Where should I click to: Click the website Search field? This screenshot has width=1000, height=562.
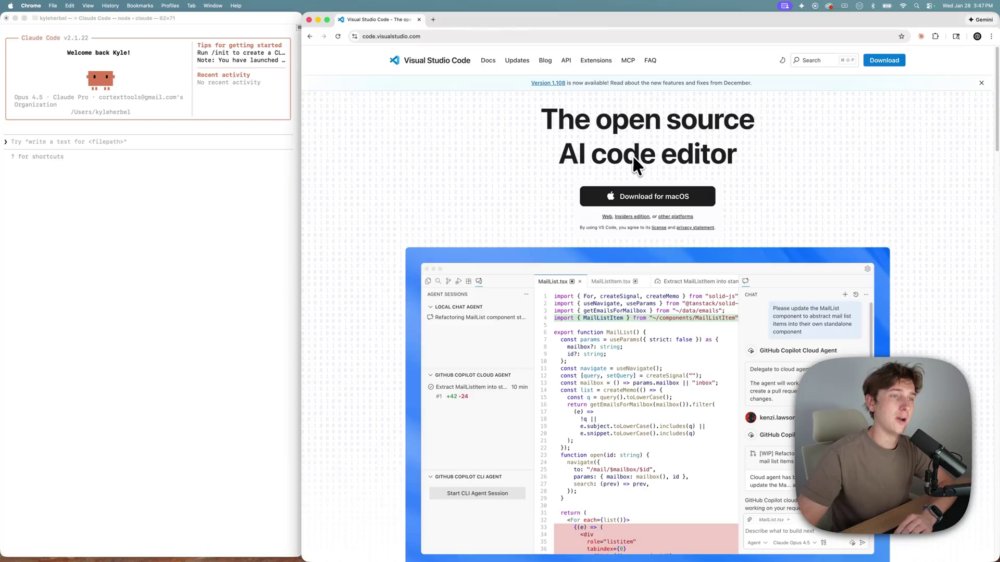click(824, 60)
